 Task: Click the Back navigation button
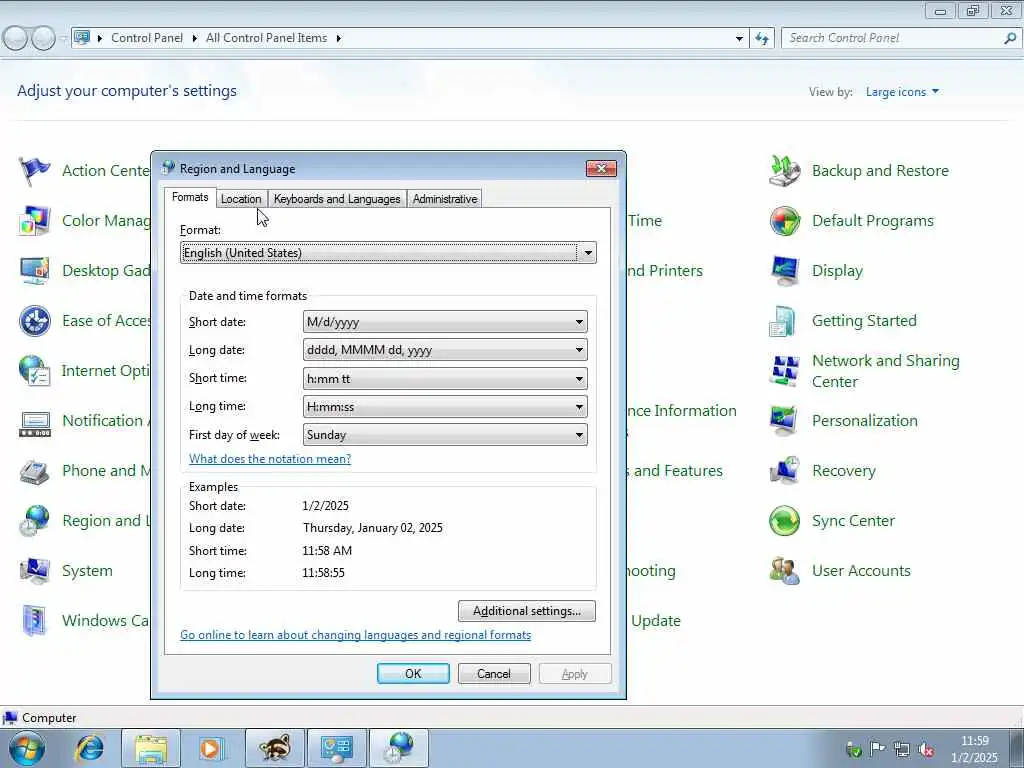15,39
